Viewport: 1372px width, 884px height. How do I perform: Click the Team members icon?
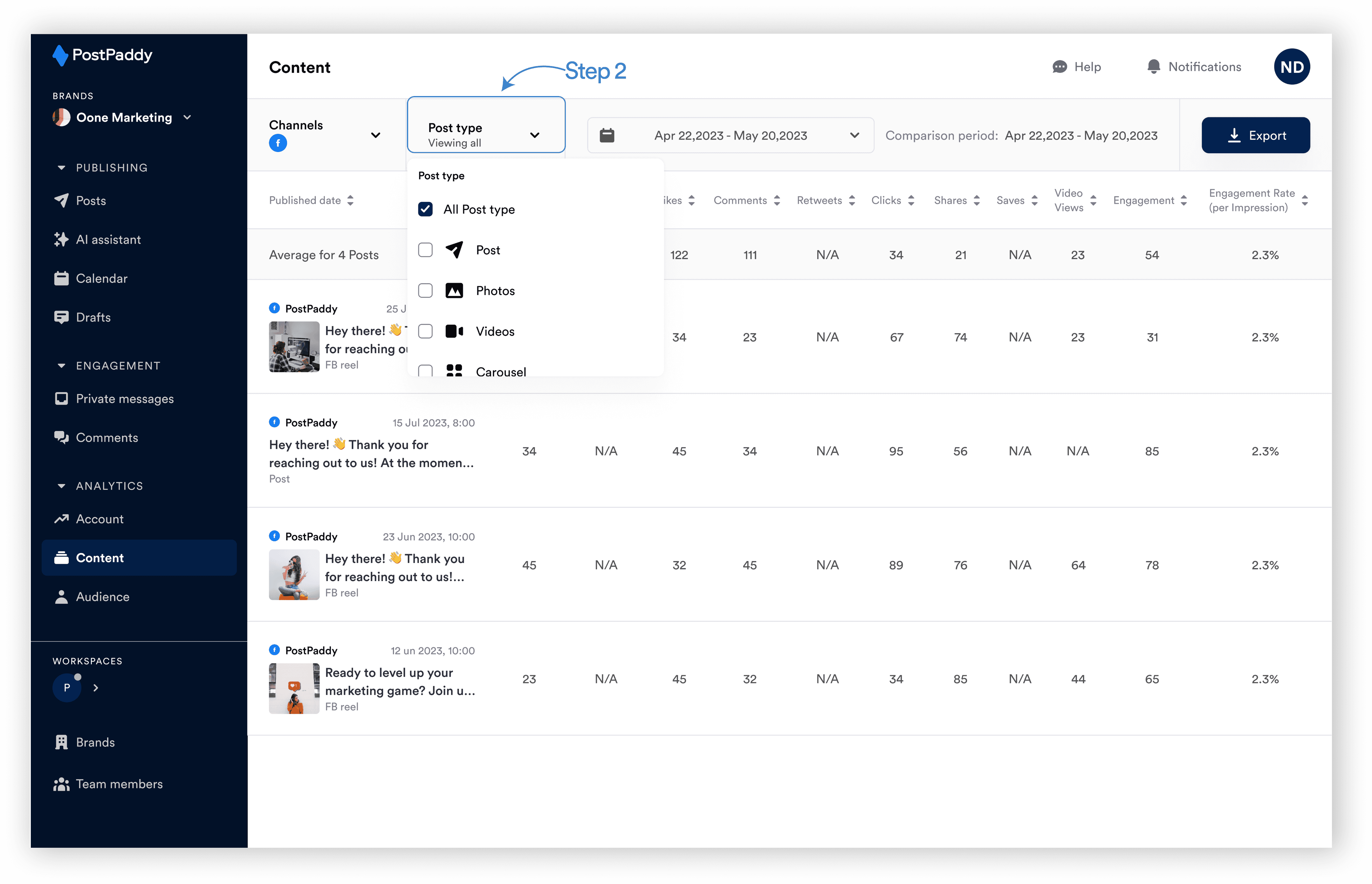coord(61,784)
